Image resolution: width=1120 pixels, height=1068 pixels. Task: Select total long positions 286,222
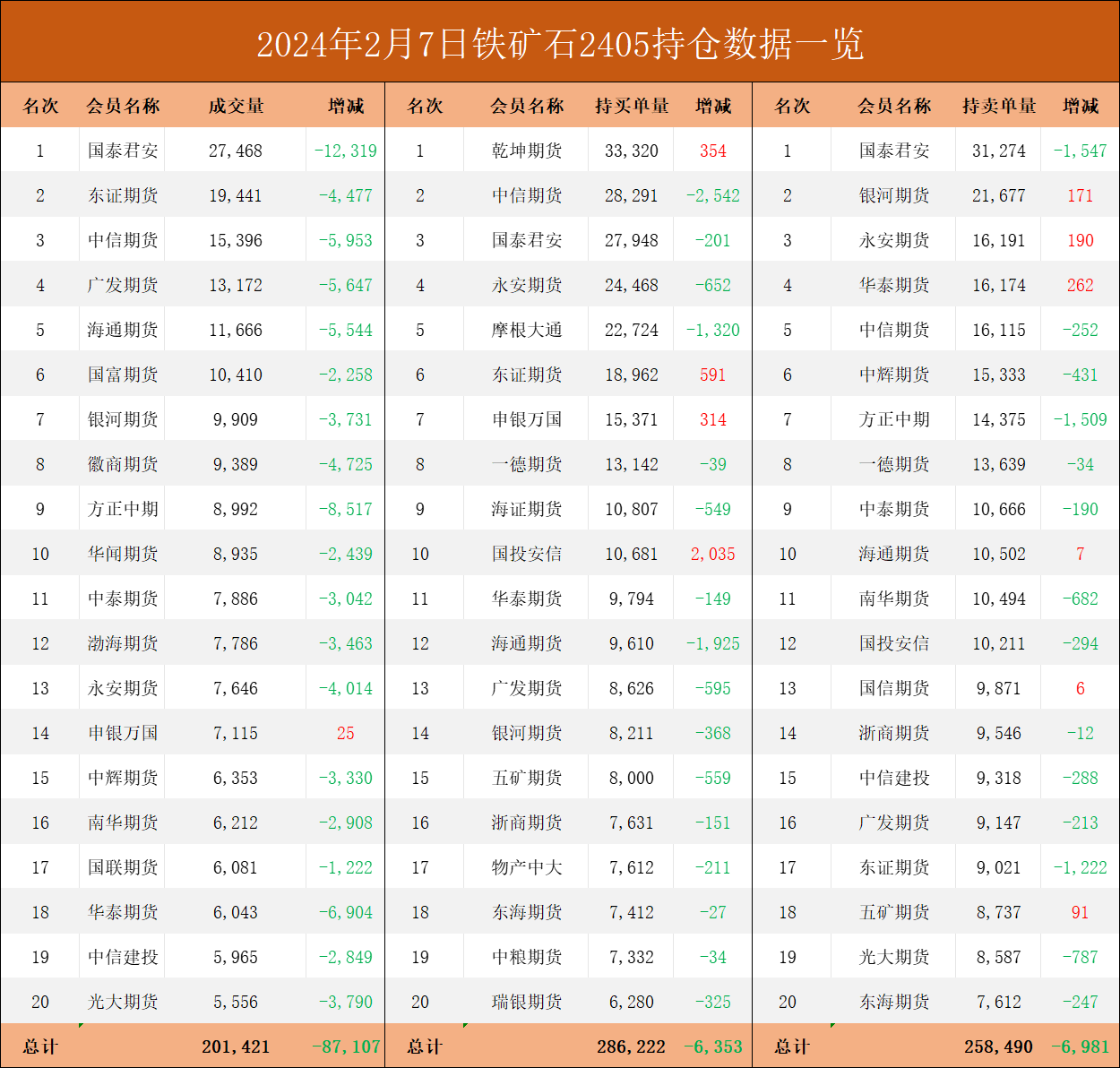[x=632, y=1046]
